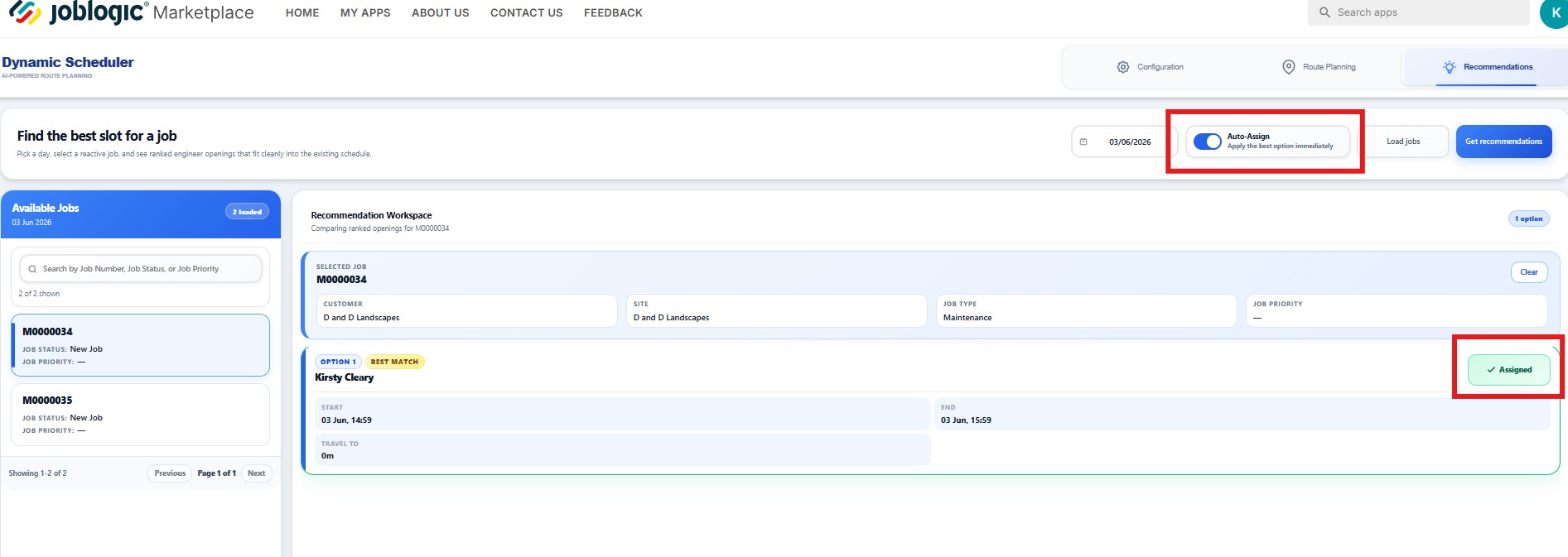
Task: Select job card M0000034
Action: (140, 345)
